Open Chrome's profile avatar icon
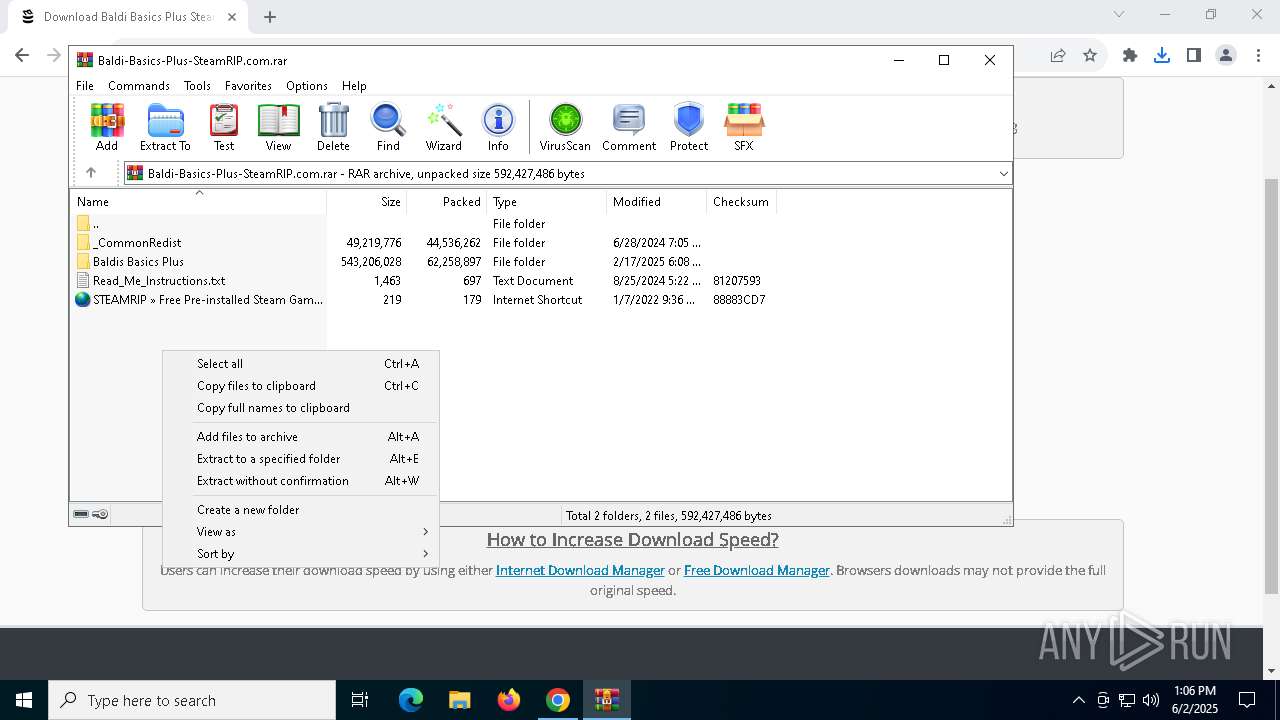 (1225, 56)
